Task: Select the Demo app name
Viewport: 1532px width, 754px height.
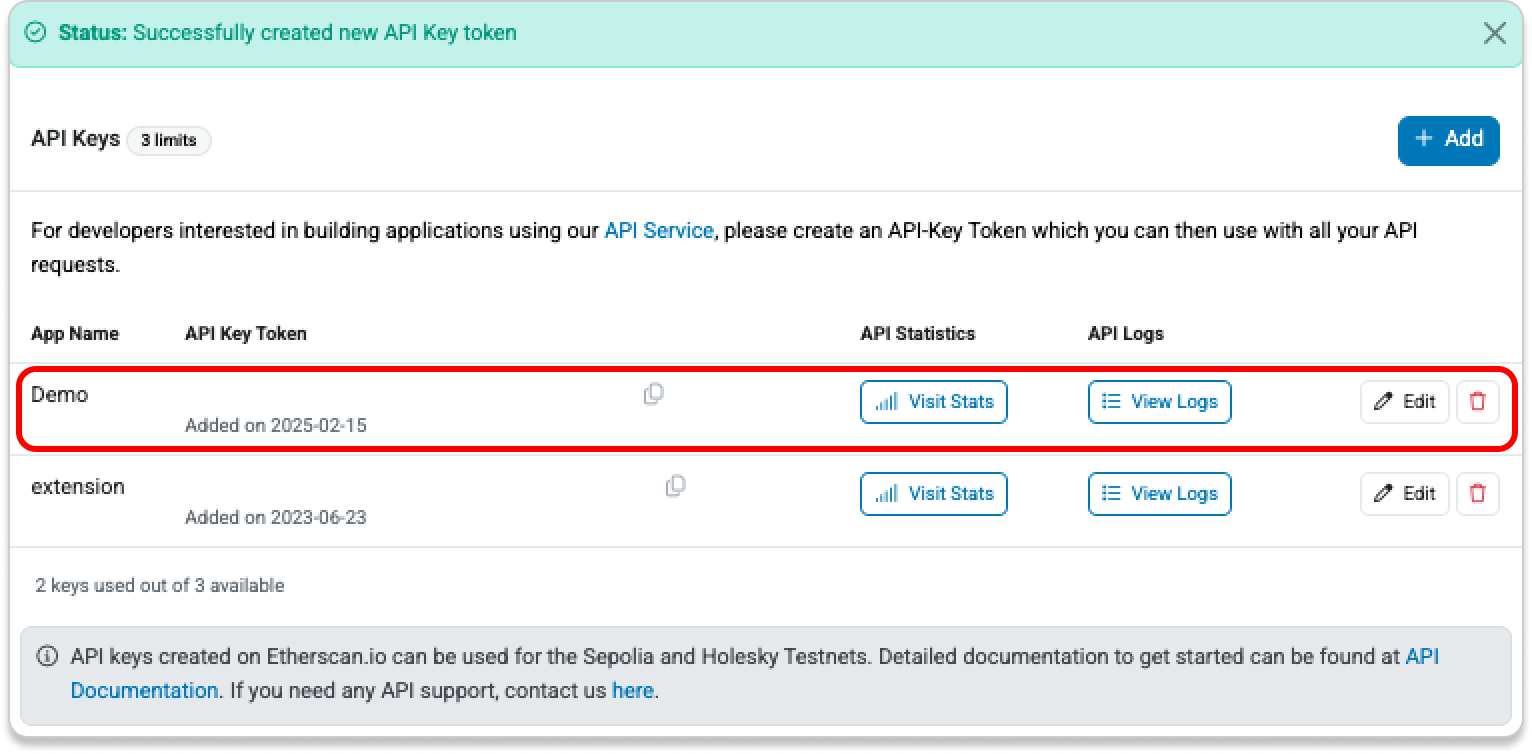Action: [x=60, y=395]
